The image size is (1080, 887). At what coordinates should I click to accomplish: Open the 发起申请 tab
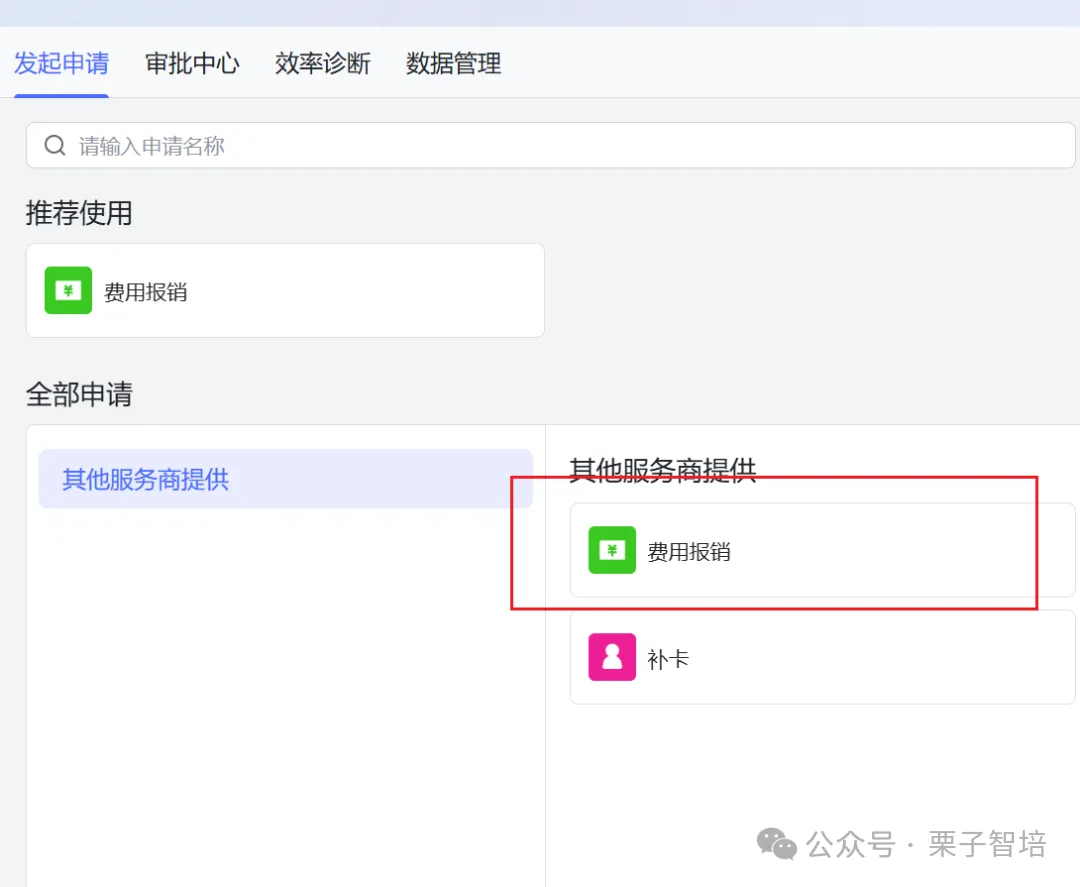point(61,63)
